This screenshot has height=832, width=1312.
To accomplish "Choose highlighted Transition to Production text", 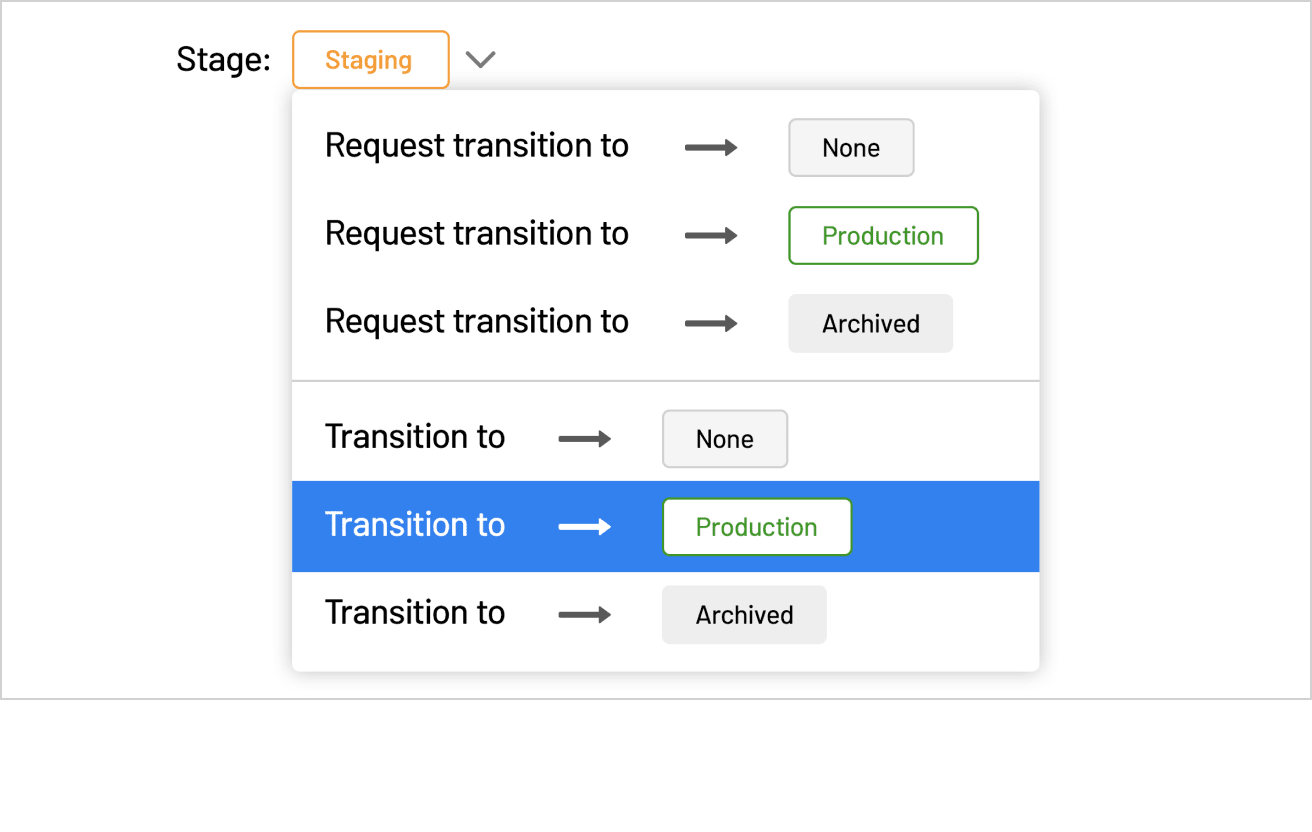I will tap(415, 525).
